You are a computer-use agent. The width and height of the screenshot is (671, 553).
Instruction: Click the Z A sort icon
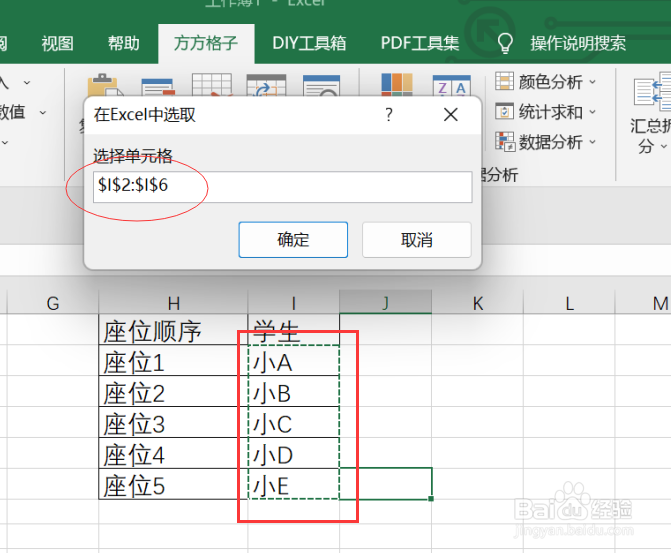click(x=451, y=86)
